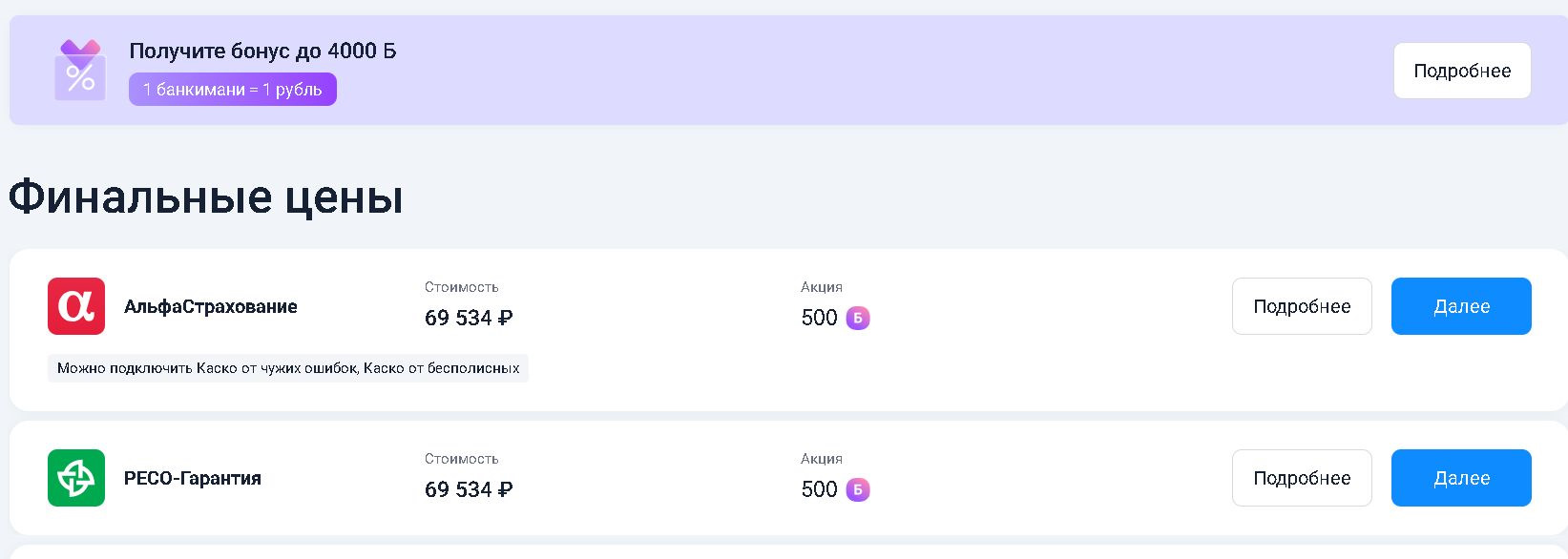Open Подробнее in the bonus banner

pyautogui.click(x=1461, y=71)
